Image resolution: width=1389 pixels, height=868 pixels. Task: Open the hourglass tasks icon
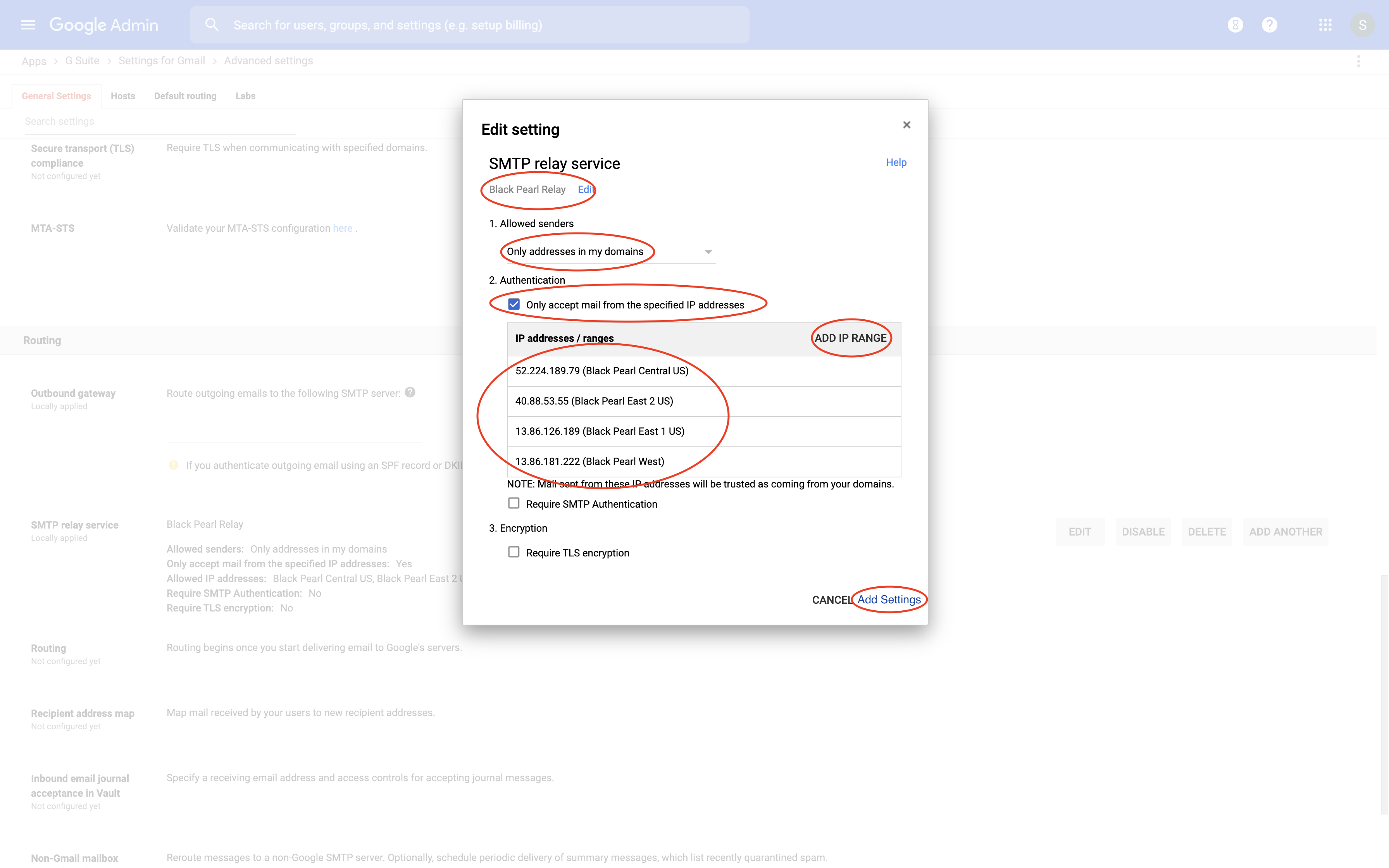coord(1235,25)
